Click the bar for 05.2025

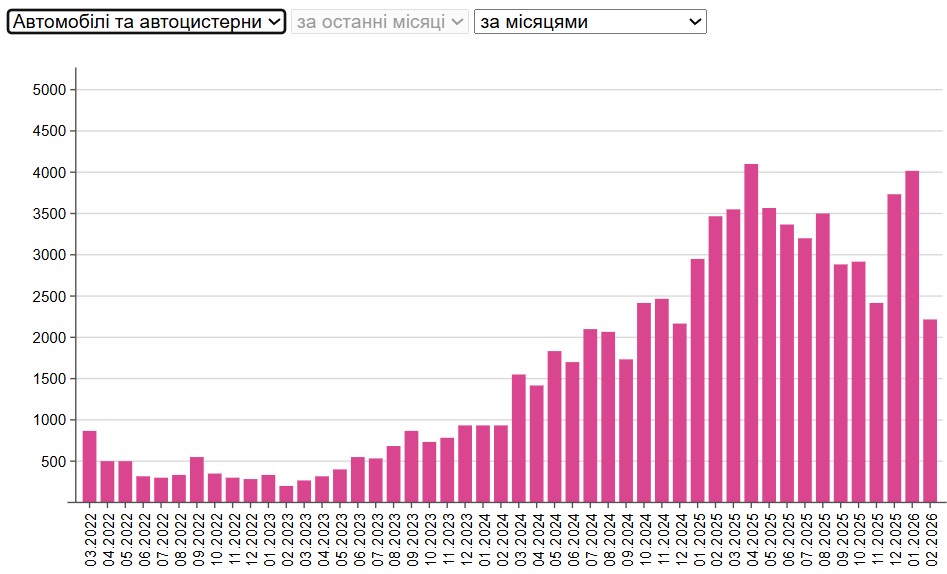point(769,355)
